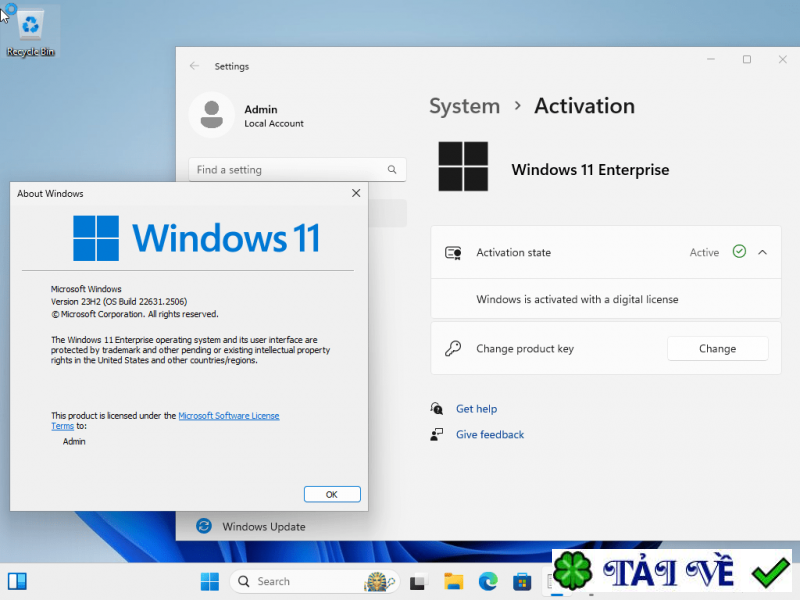Click OK in the About Windows dialog
Viewport: 800px width, 600px height.
331,494
